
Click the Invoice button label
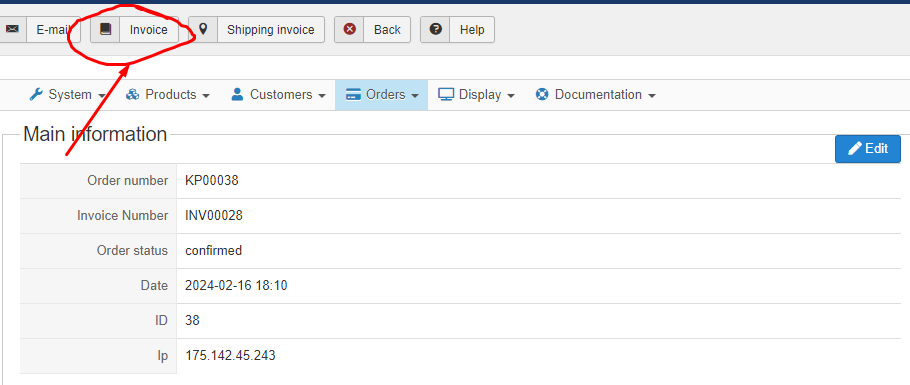(x=149, y=30)
